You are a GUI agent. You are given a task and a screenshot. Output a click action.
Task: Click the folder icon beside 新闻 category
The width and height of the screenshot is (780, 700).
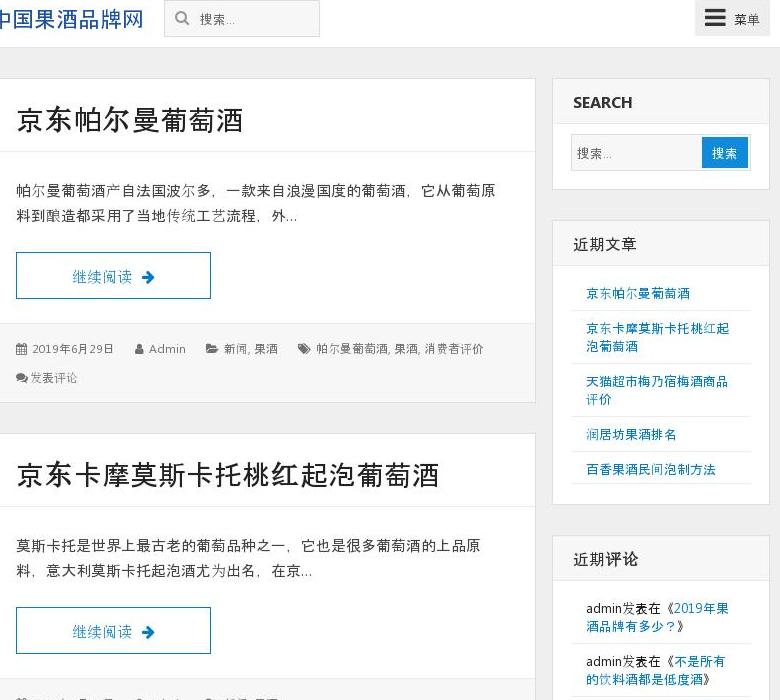coord(212,349)
